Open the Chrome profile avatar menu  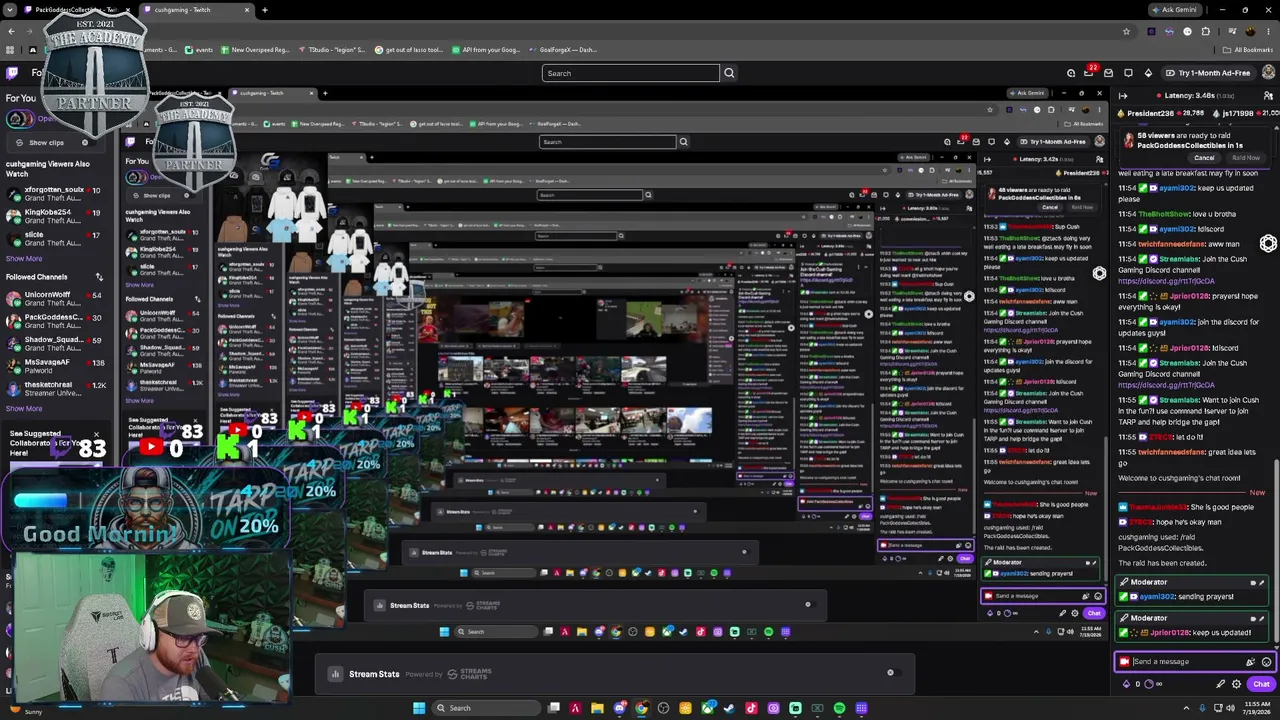[x=1248, y=31]
